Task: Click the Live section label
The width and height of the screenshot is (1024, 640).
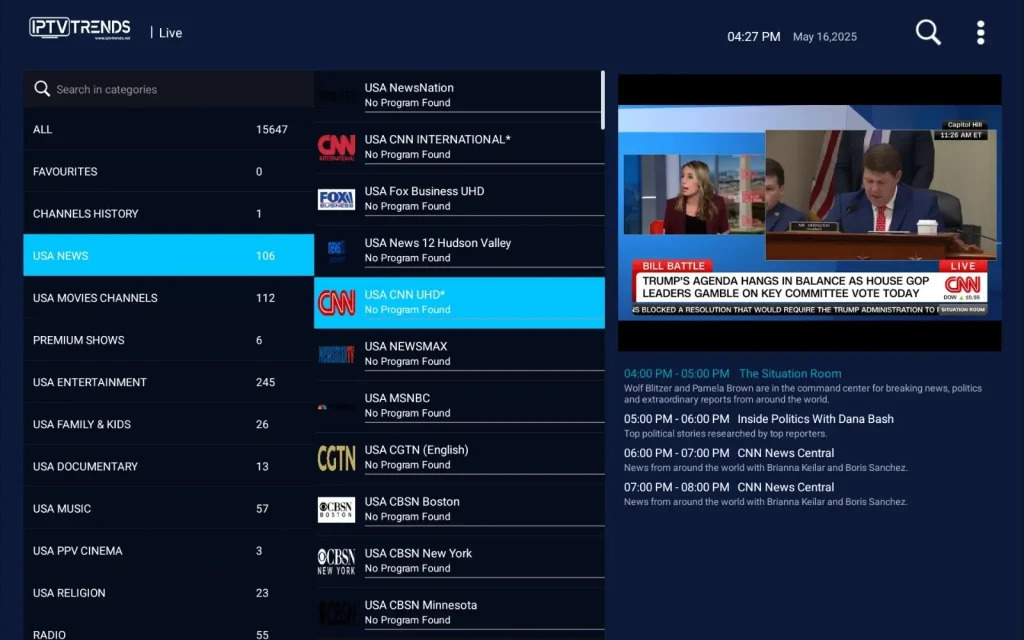Action: (170, 33)
